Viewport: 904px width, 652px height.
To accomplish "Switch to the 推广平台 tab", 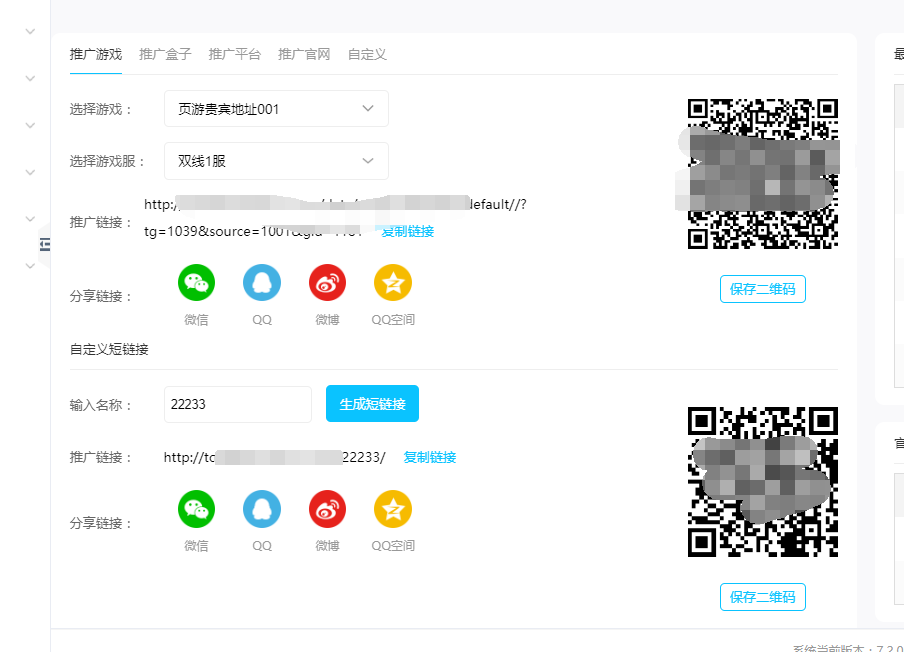I will click(x=234, y=55).
